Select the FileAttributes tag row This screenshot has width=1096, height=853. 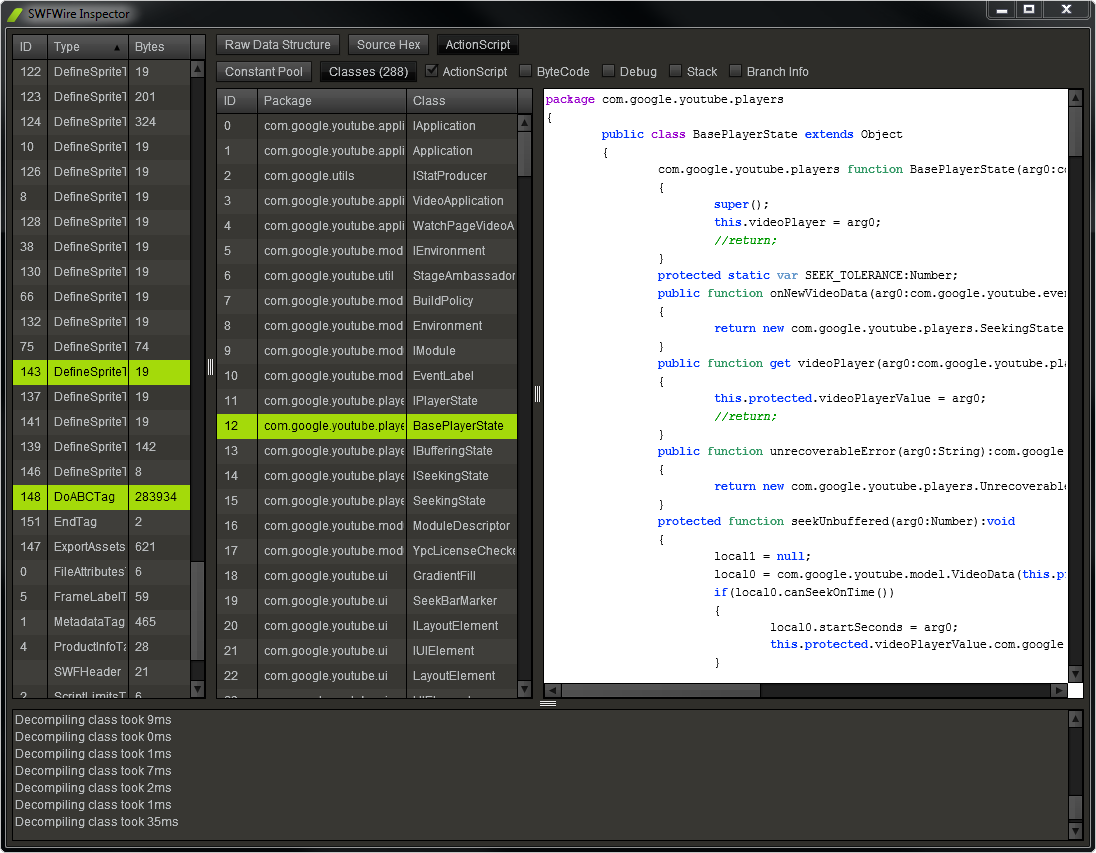(x=101, y=572)
